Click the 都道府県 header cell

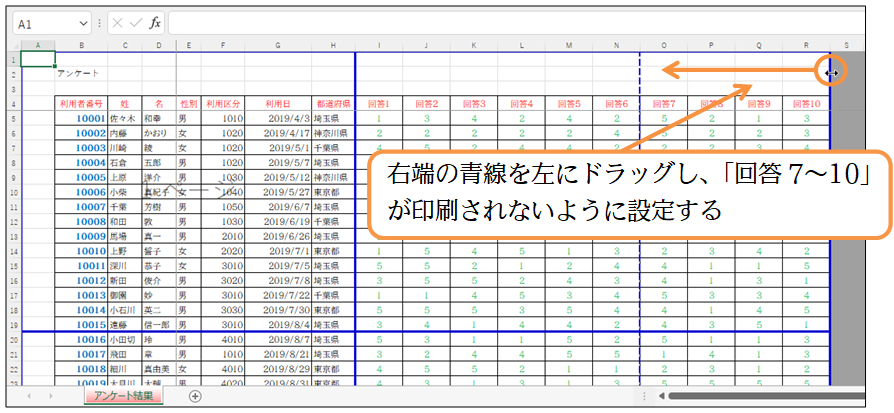(333, 104)
